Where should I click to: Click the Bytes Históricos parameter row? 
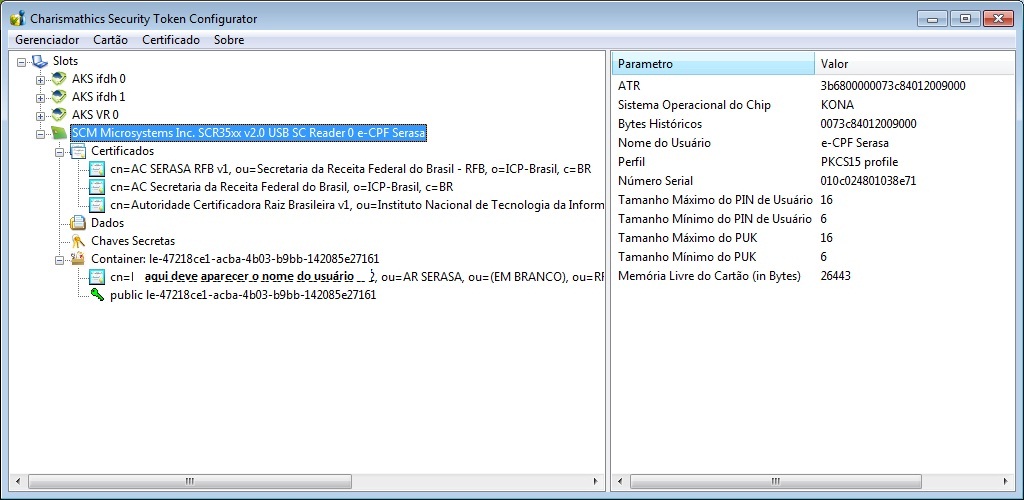click(x=814, y=123)
